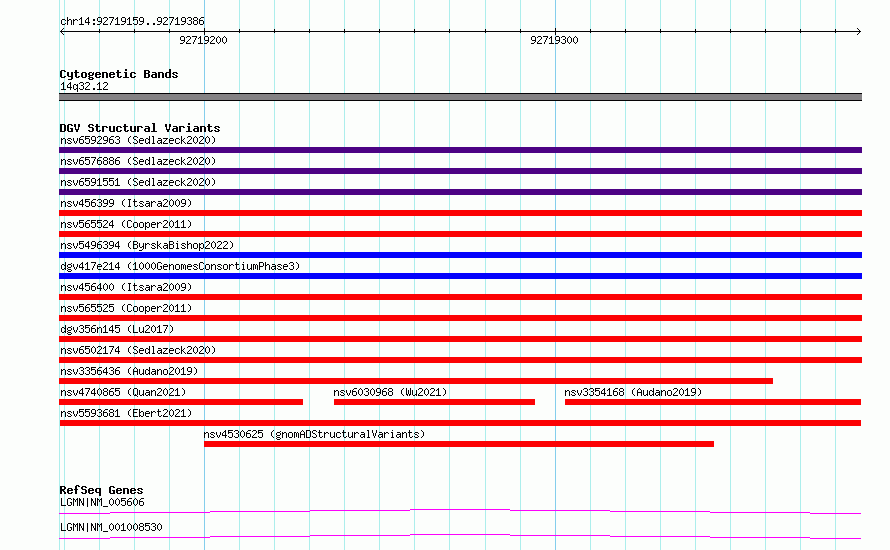890x550 pixels.
Task: Click the purple bar for nsv6592963
Action: pos(460,150)
